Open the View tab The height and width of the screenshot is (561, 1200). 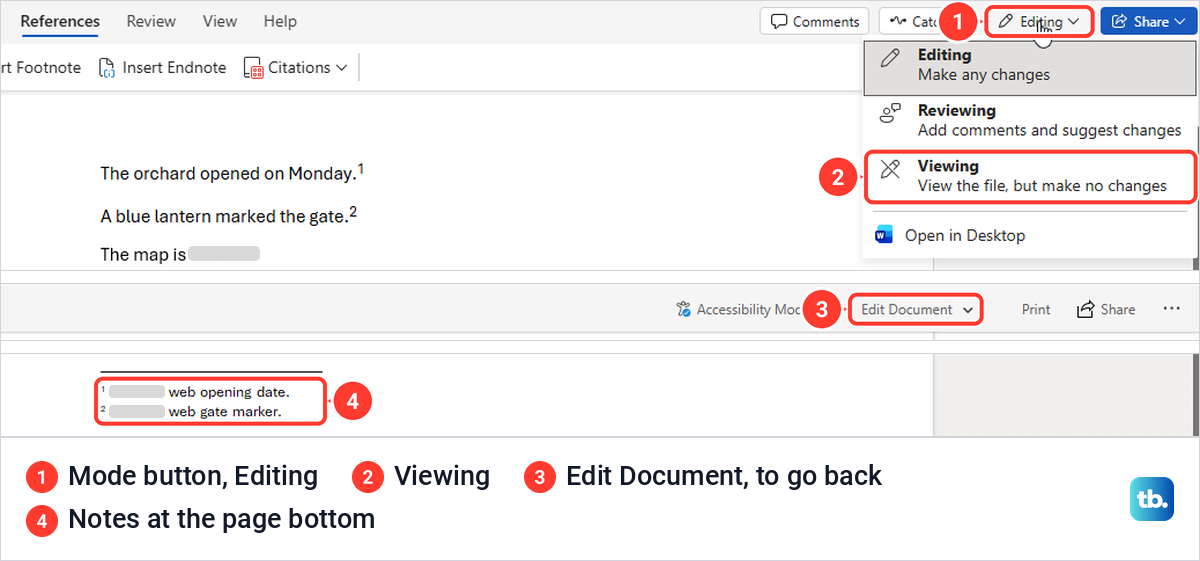pos(220,21)
